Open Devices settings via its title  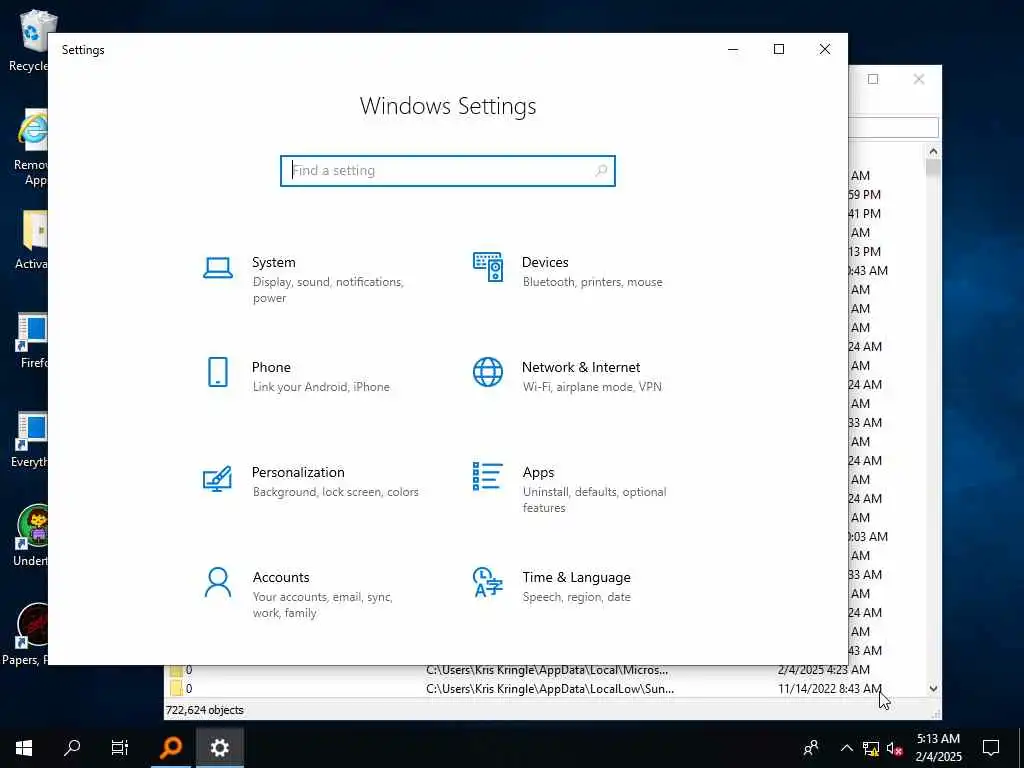point(545,262)
